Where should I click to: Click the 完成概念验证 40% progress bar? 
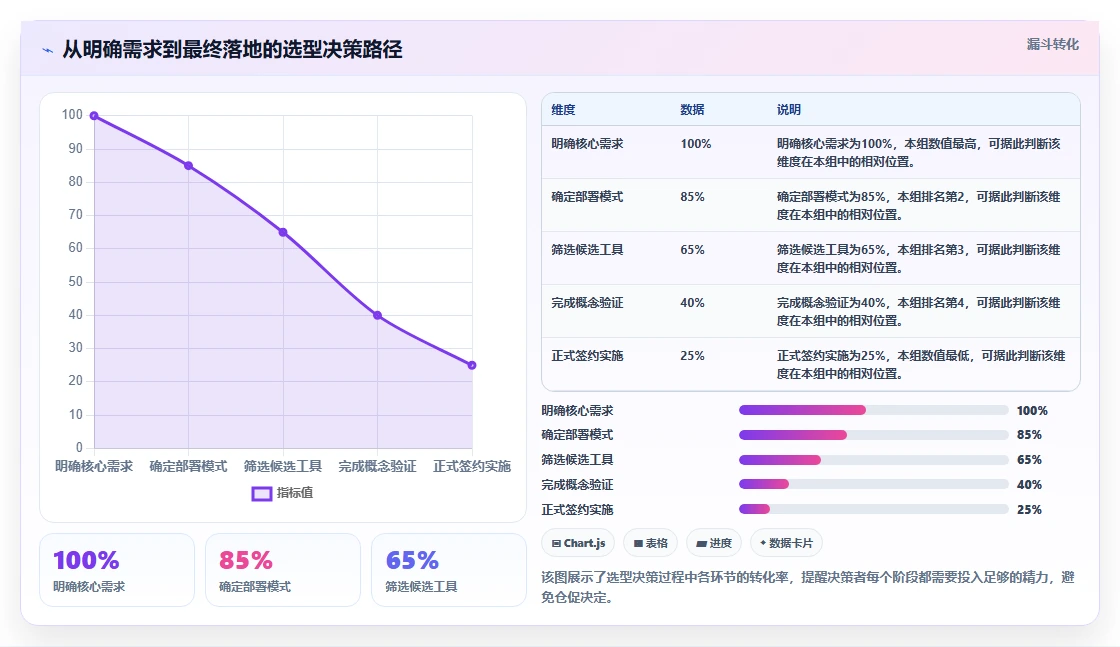tap(873, 484)
